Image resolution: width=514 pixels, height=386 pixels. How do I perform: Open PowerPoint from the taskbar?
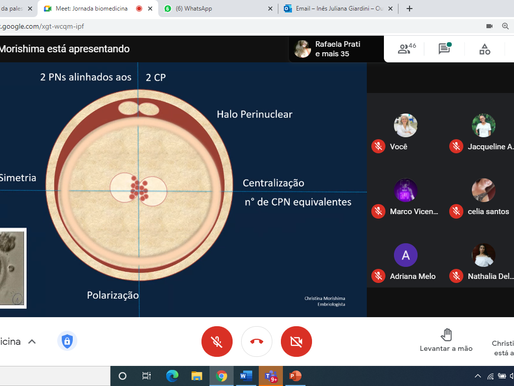pos(295,376)
